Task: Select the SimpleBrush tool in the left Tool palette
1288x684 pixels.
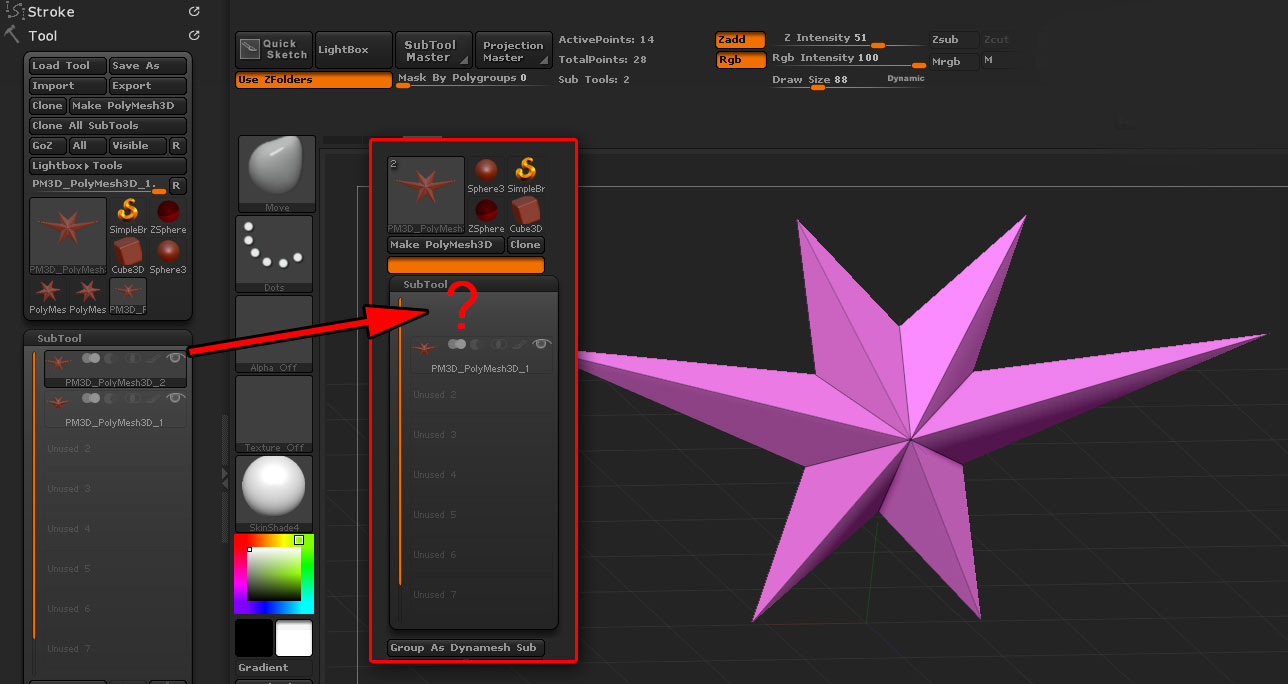Action: [x=128, y=216]
